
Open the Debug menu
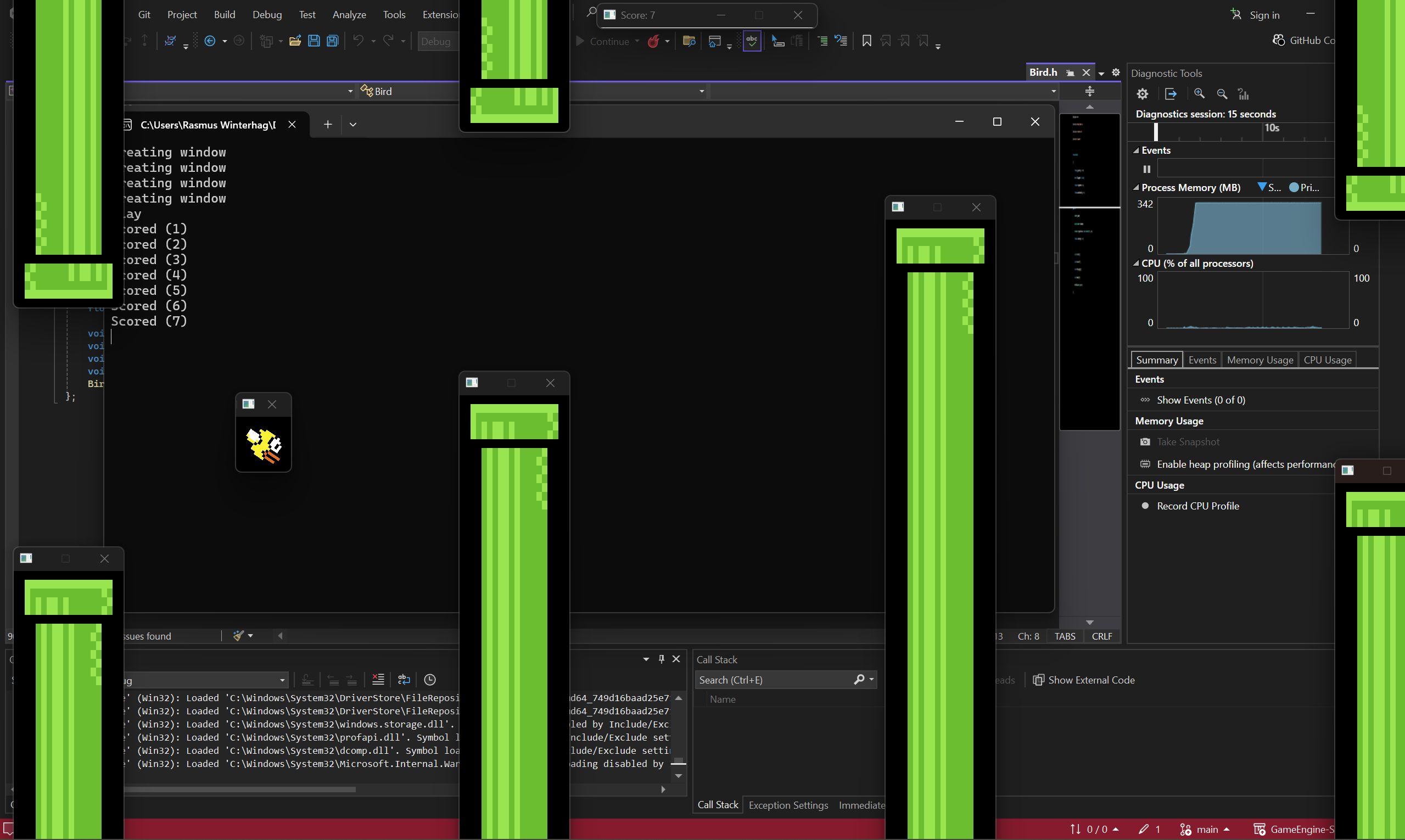(x=267, y=15)
